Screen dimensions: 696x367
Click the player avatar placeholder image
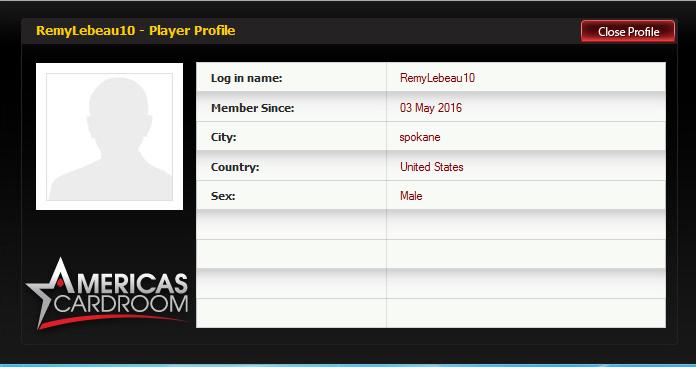pyautogui.click(x=109, y=136)
